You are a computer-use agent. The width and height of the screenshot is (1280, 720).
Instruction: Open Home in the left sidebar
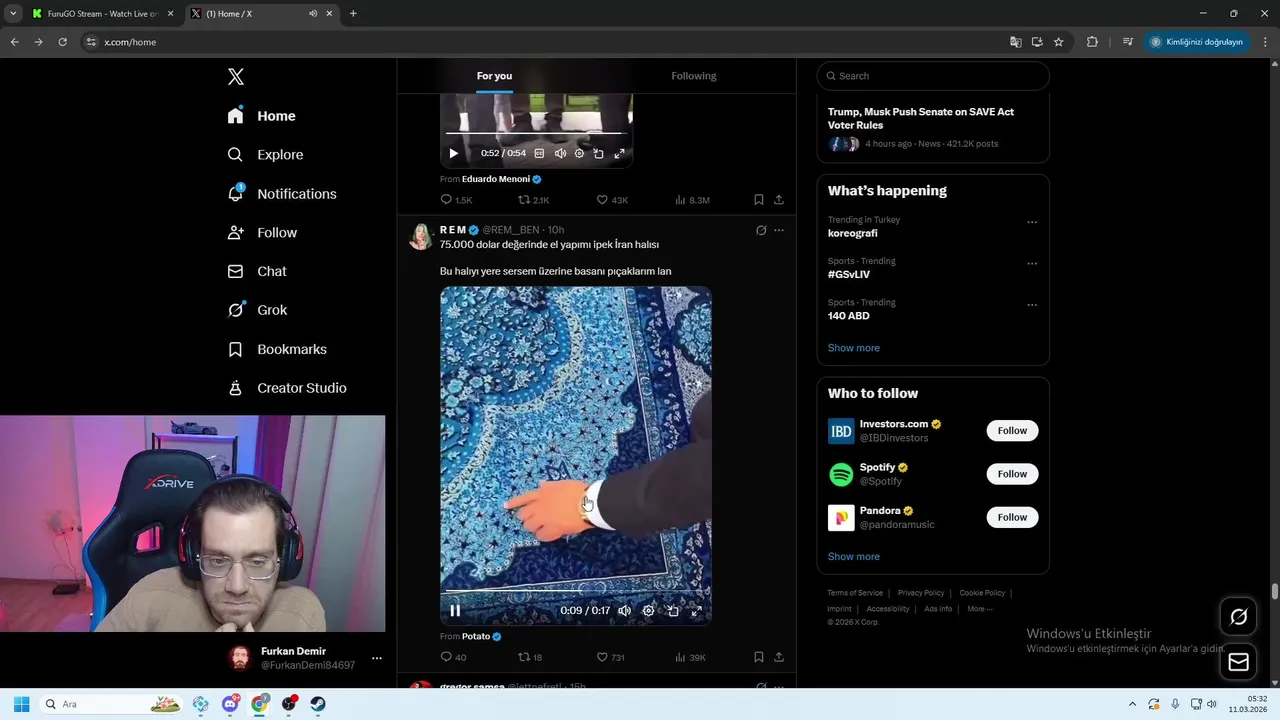coord(262,116)
